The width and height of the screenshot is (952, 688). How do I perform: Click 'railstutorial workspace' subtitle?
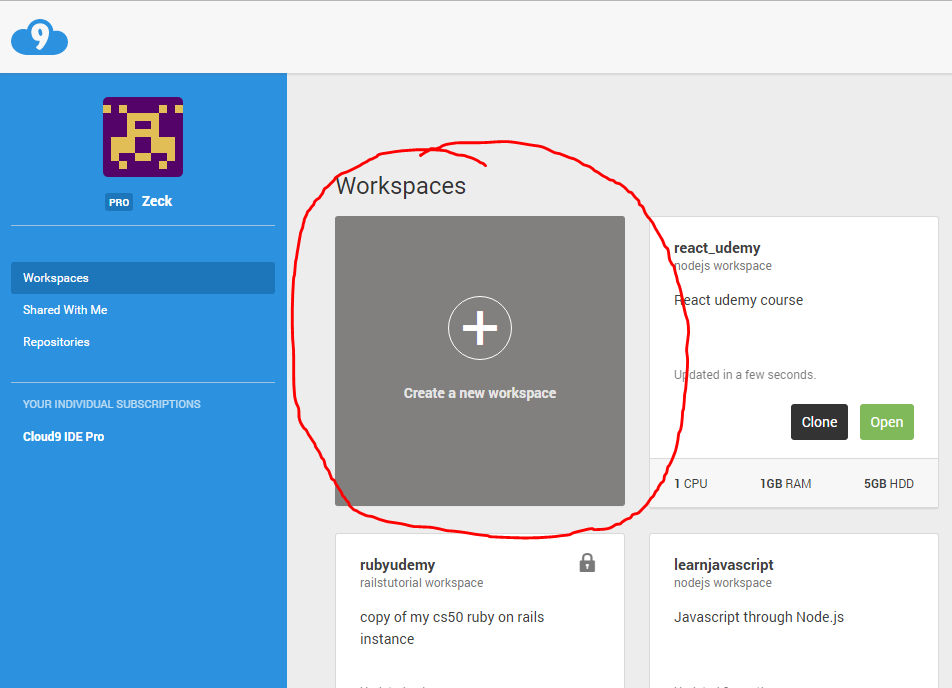pos(421,583)
